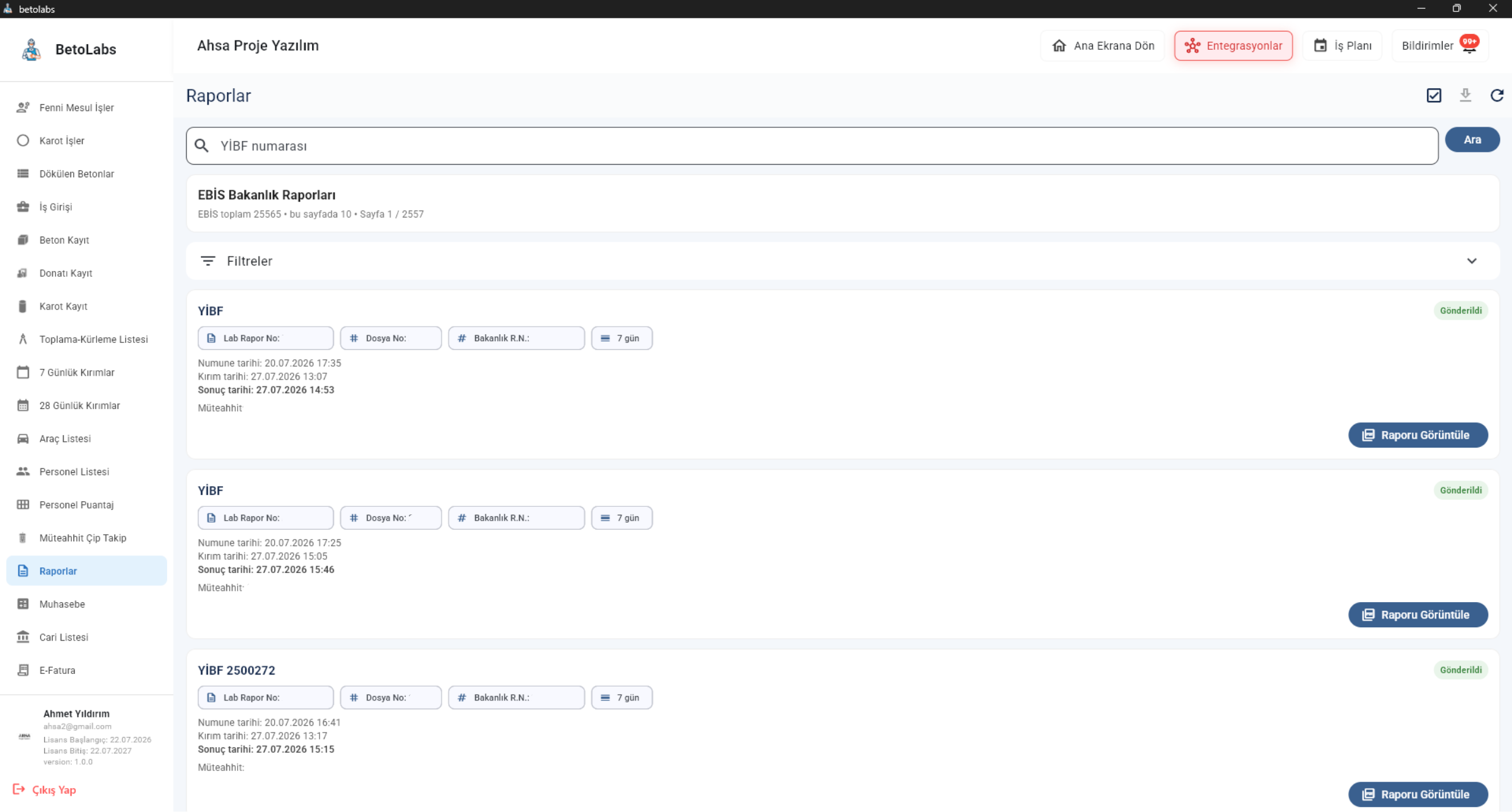
Task: Click the filter lines icon next to Filtreler
Action: coord(208,261)
